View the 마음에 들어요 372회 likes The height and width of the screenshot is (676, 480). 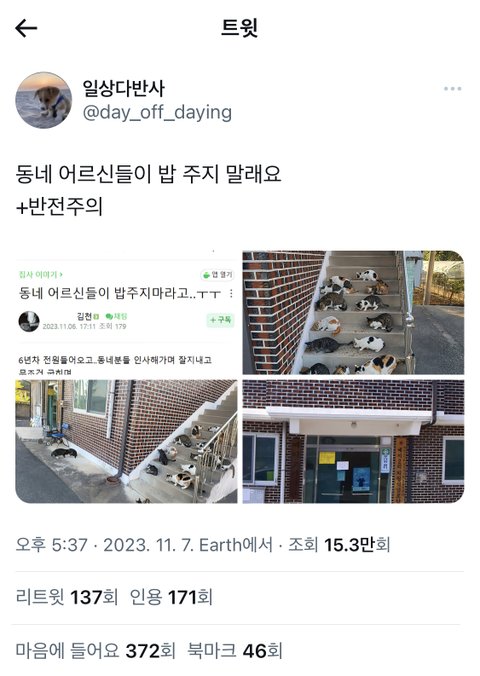(x=96, y=650)
